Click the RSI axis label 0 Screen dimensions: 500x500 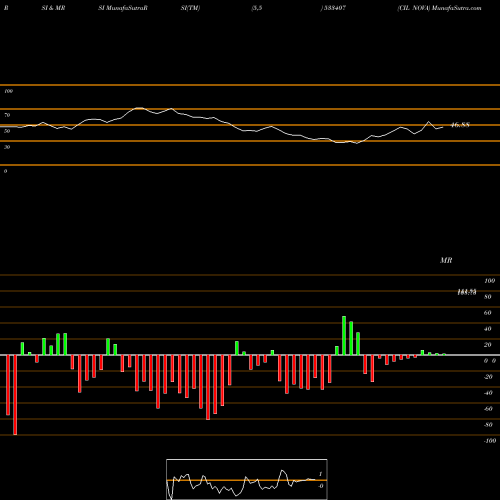(5, 171)
